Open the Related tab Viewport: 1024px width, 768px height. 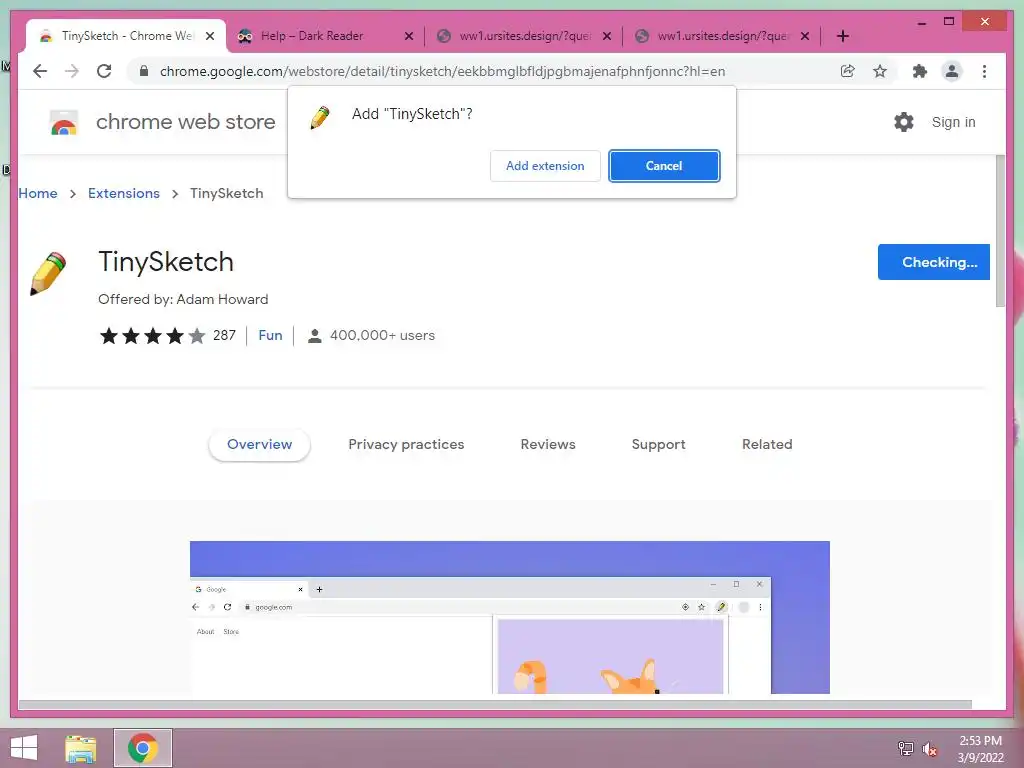pos(767,445)
